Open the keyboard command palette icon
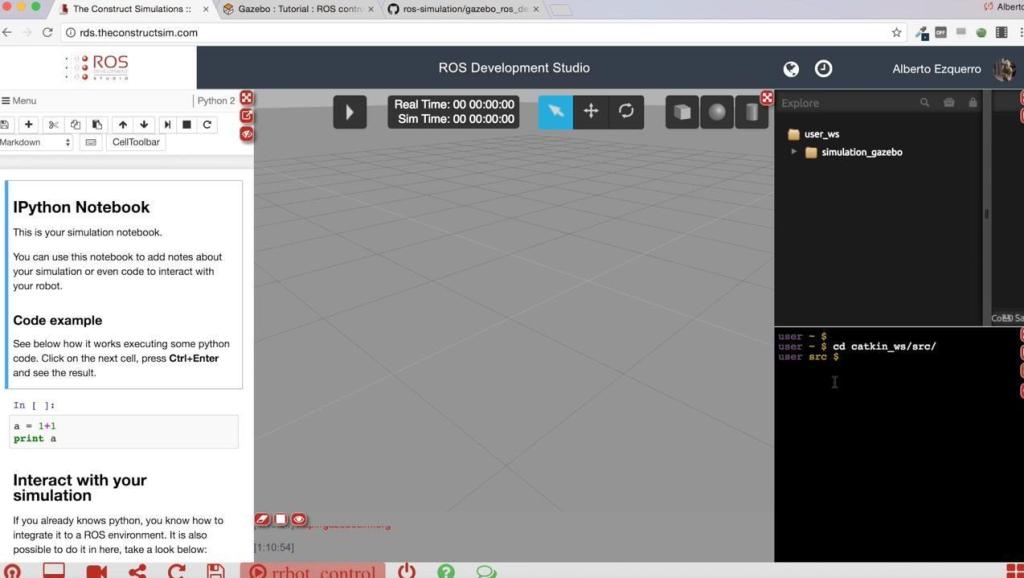Viewport: 1024px width, 578px height. pyautogui.click(x=91, y=142)
